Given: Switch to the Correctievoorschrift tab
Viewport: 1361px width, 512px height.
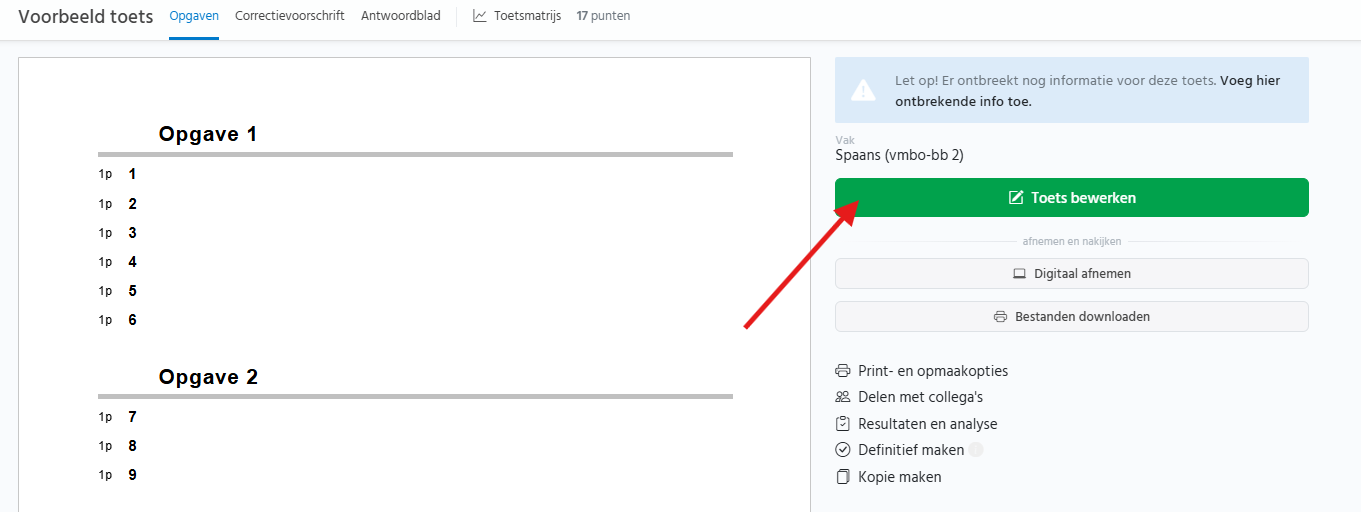Looking at the screenshot, I should [x=290, y=16].
